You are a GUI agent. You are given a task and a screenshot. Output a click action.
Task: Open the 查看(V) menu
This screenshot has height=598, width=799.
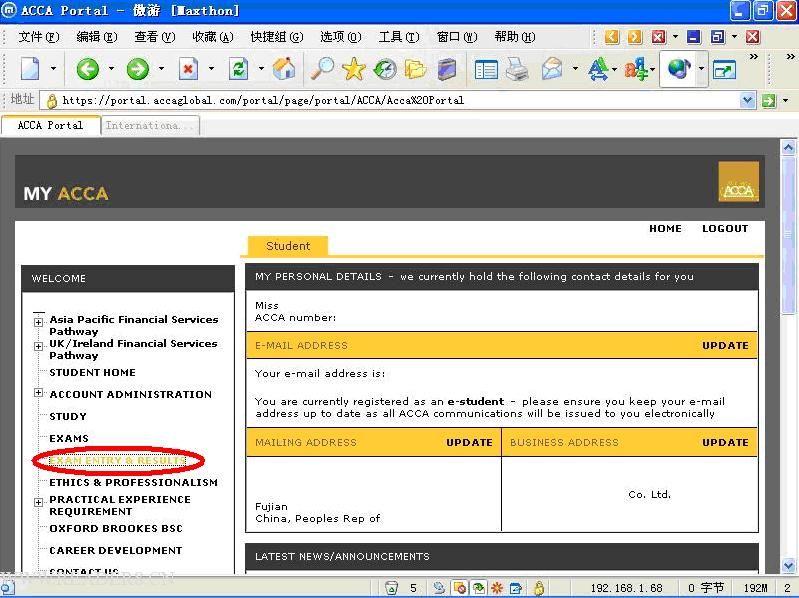(x=154, y=37)
